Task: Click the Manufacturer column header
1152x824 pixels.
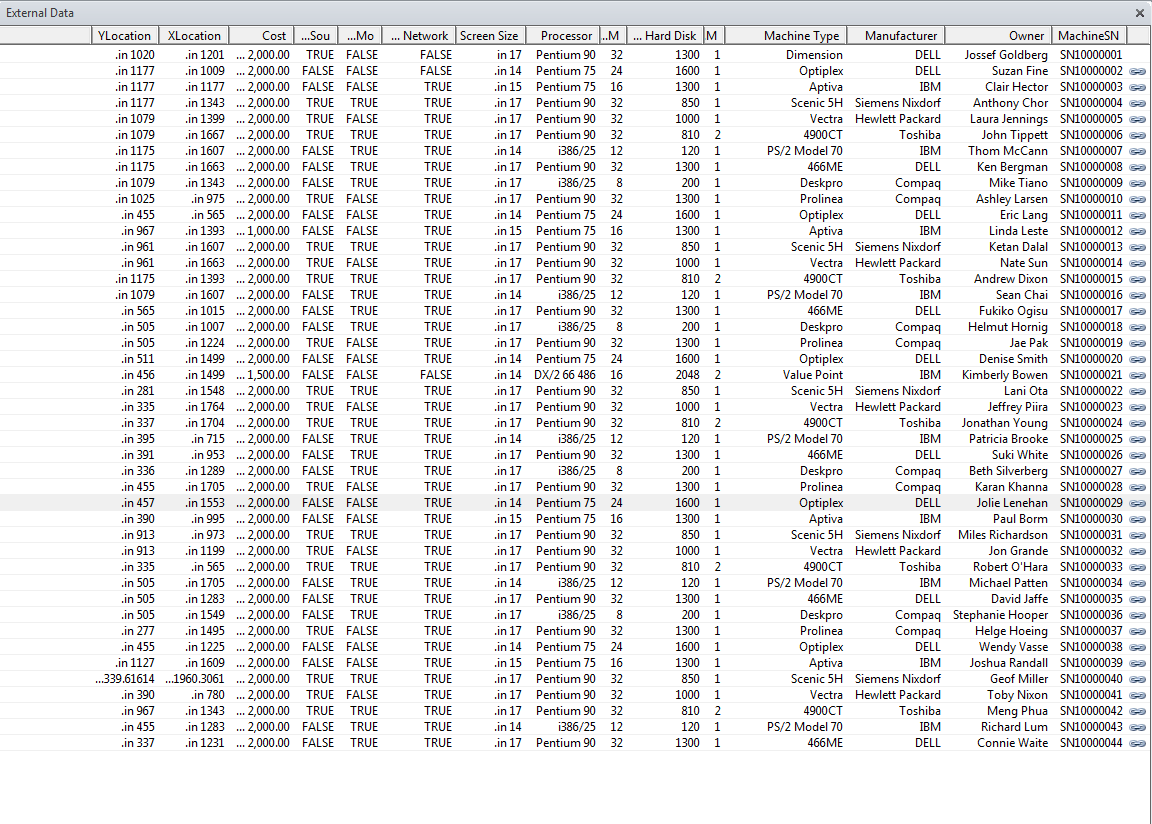Action: pyautogui.click(x=896, y=35)
